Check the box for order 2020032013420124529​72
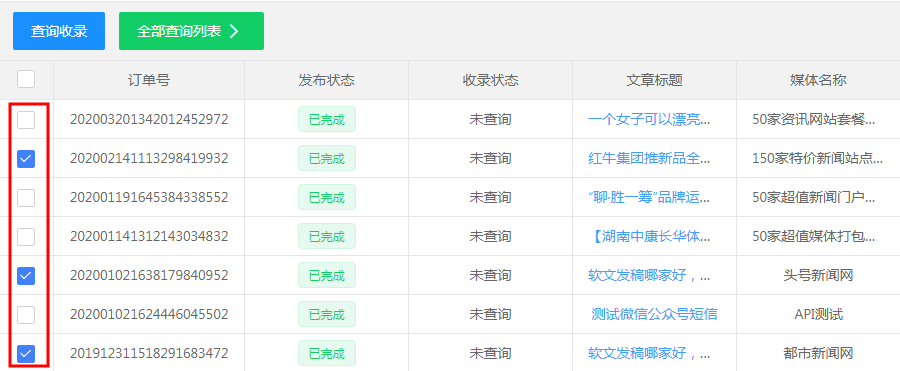Screen dimensions: 900x371 tap(26, 120)
